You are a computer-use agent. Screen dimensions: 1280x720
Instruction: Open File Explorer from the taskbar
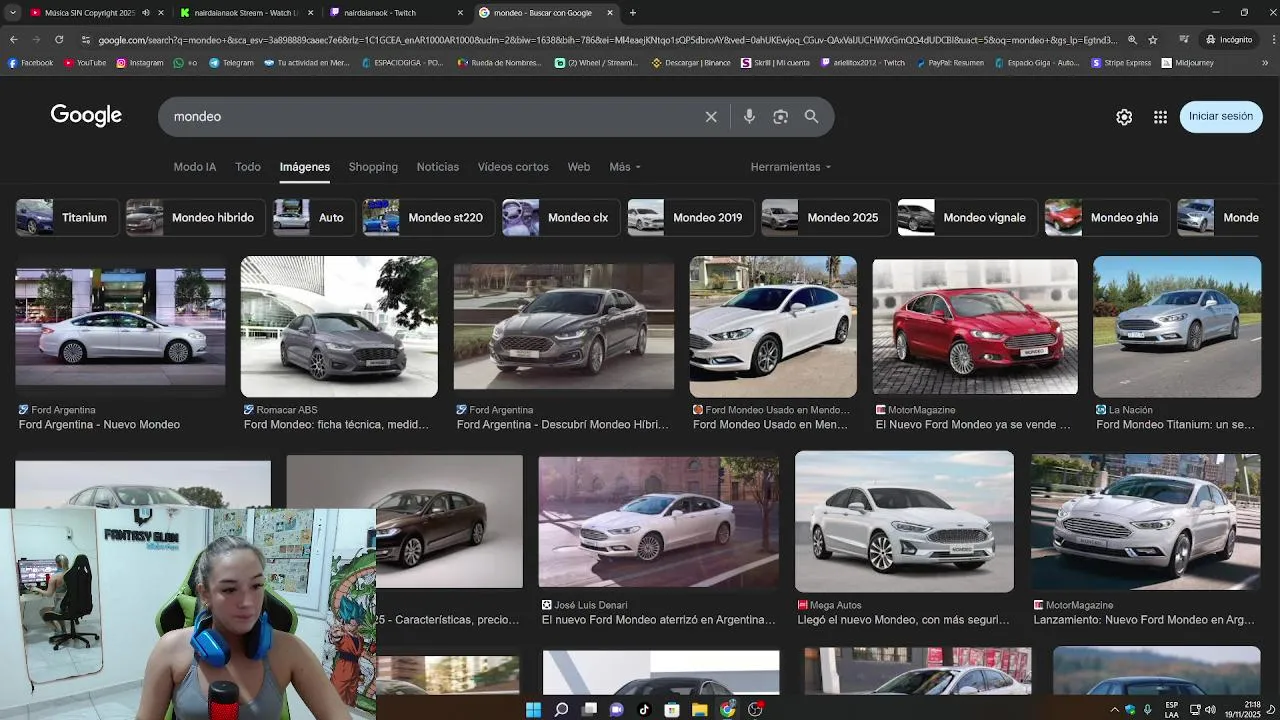point(700,709)
